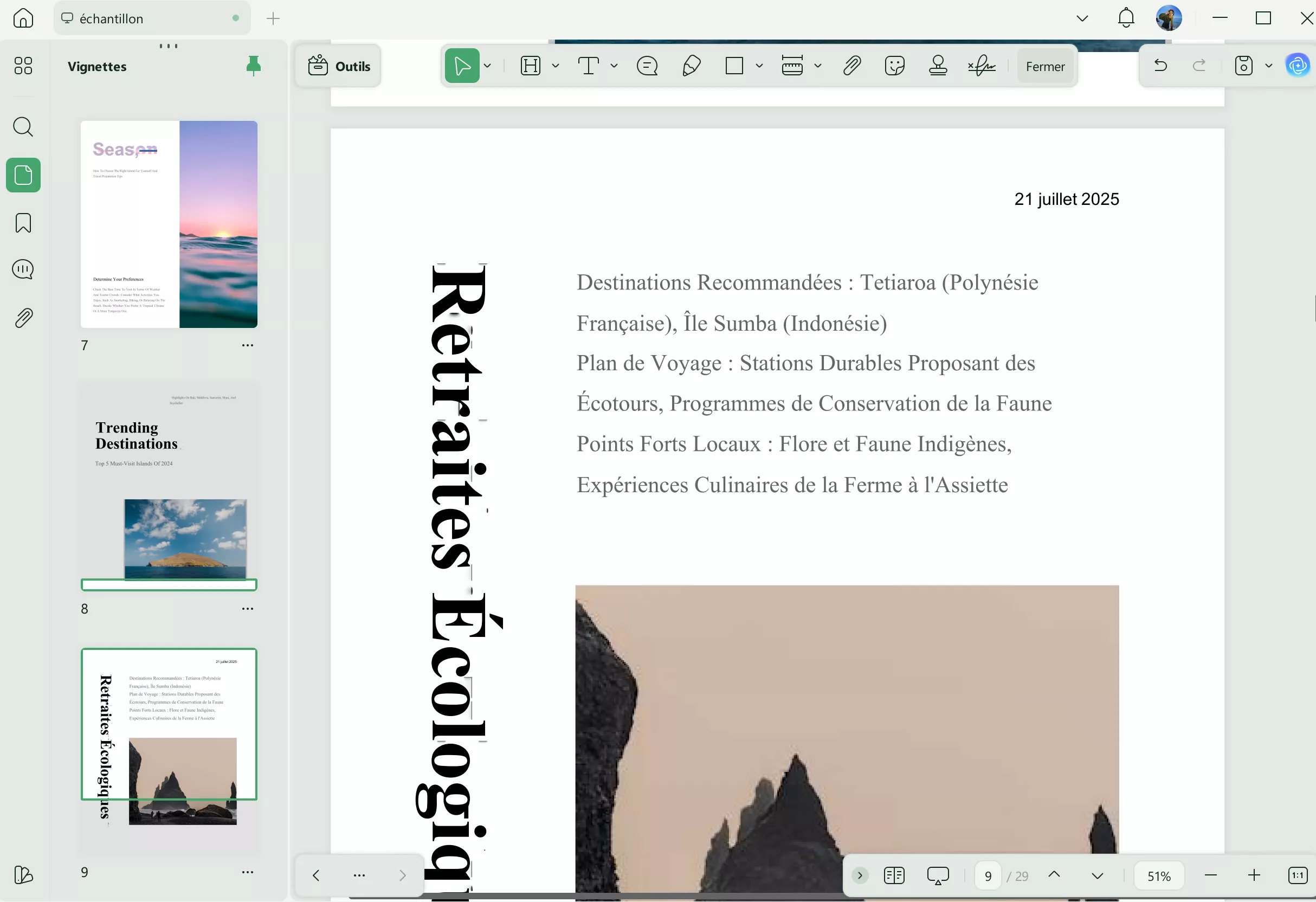
Task: Click the sticker tool
Action: click(x=895, y=65)
